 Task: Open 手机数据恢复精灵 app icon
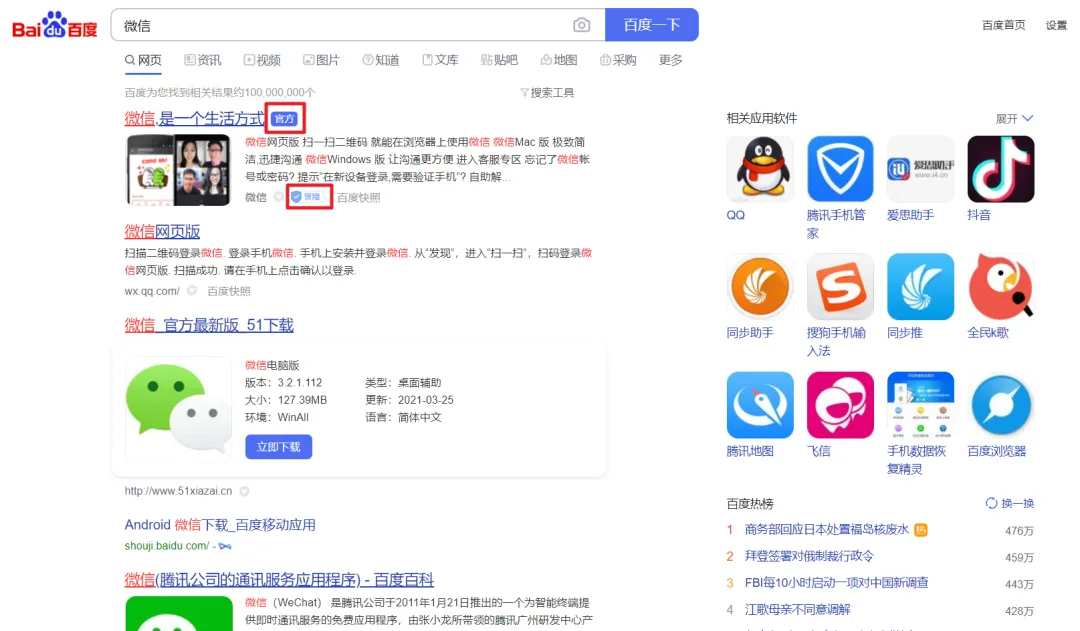pos(920,405)
